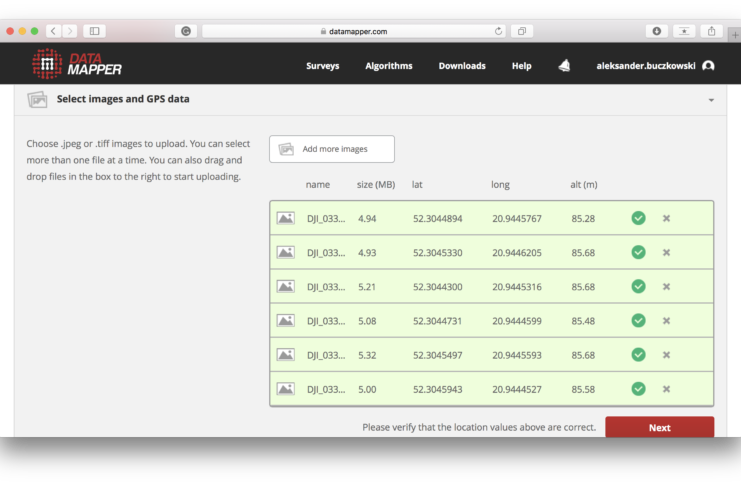The width and height of the screenshot is (741, 486).
Task: Click the Safari reload page icon
Action: pyautogui.click(x=499, y=31)
